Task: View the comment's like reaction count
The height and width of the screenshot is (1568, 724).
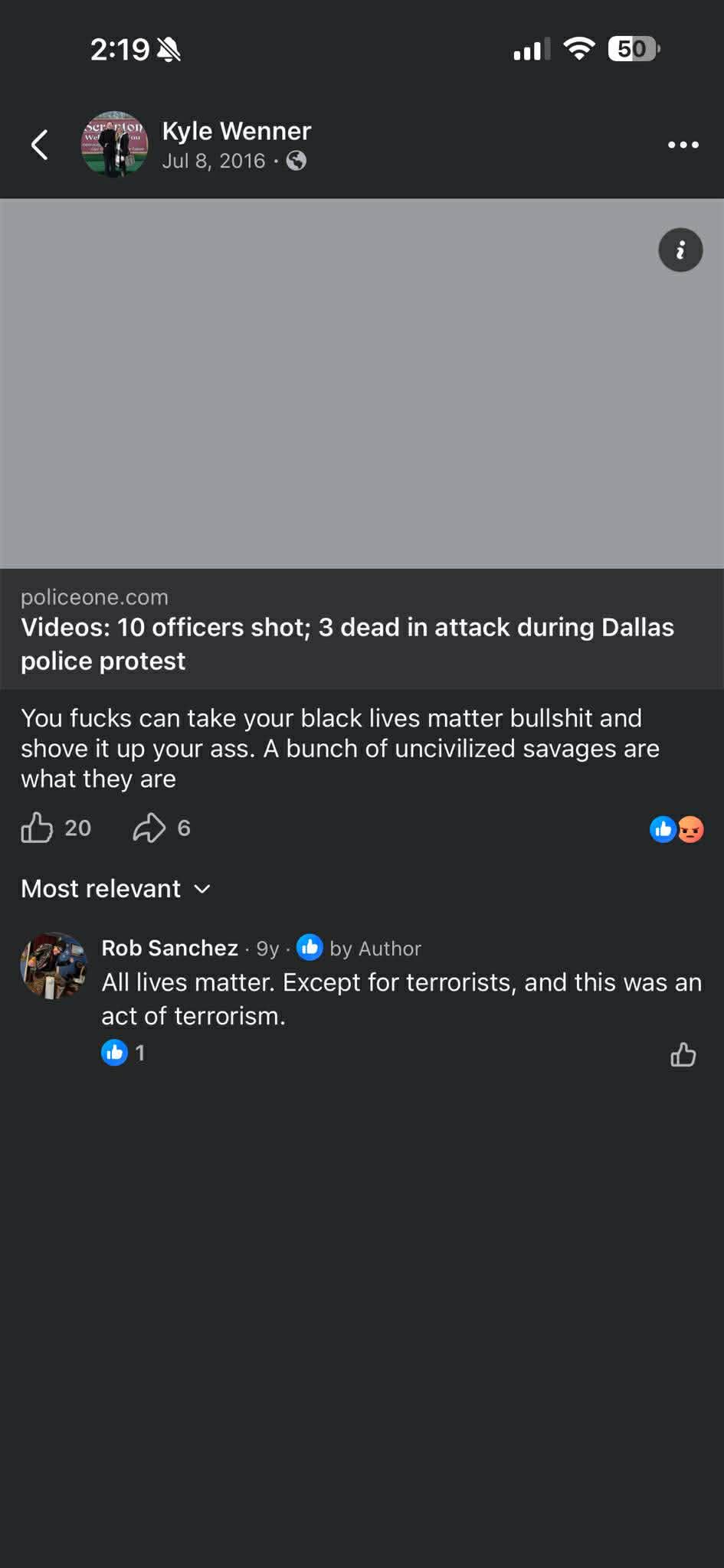Action: [x=123, y=1053]
